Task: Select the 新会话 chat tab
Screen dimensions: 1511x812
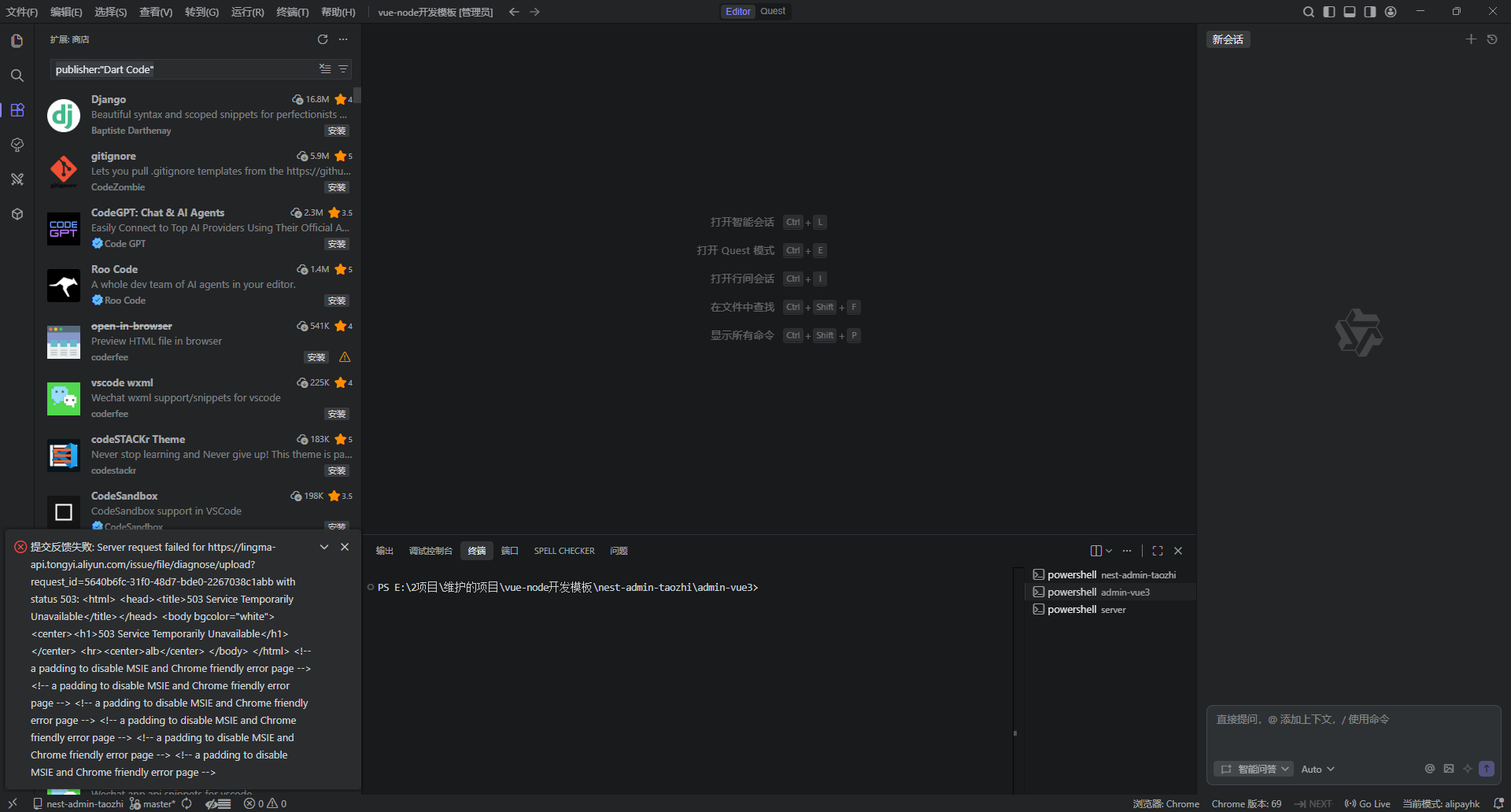Action: tap(1228, 39)
